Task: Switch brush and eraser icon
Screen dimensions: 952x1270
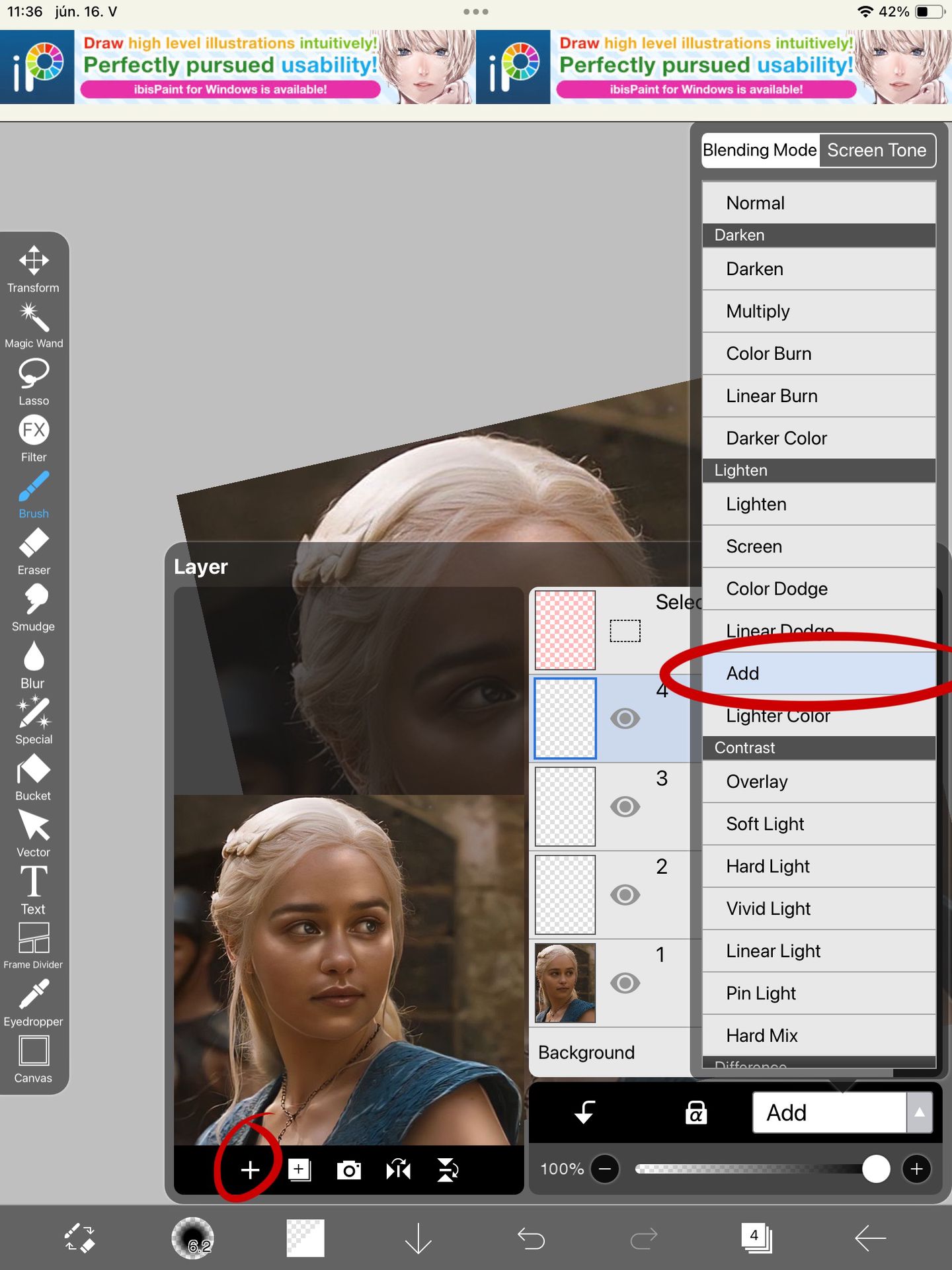Action: pos(79,1238)
